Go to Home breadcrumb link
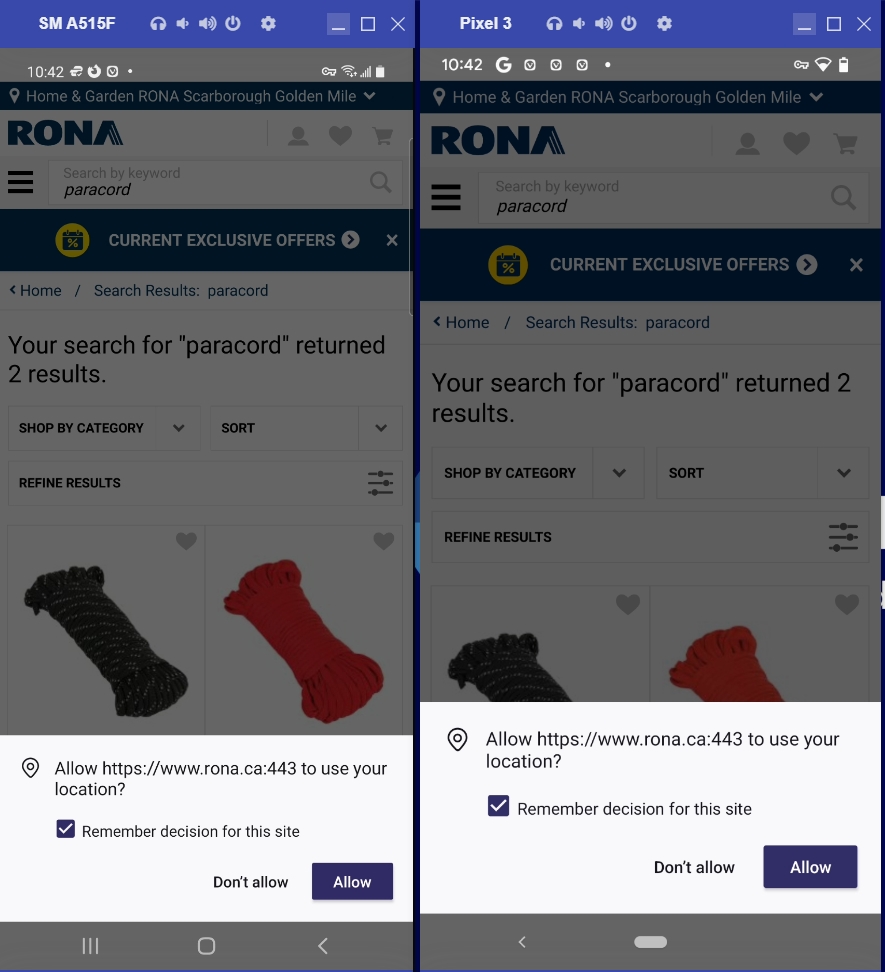This screenshot has width=885, height=972. 38,290
